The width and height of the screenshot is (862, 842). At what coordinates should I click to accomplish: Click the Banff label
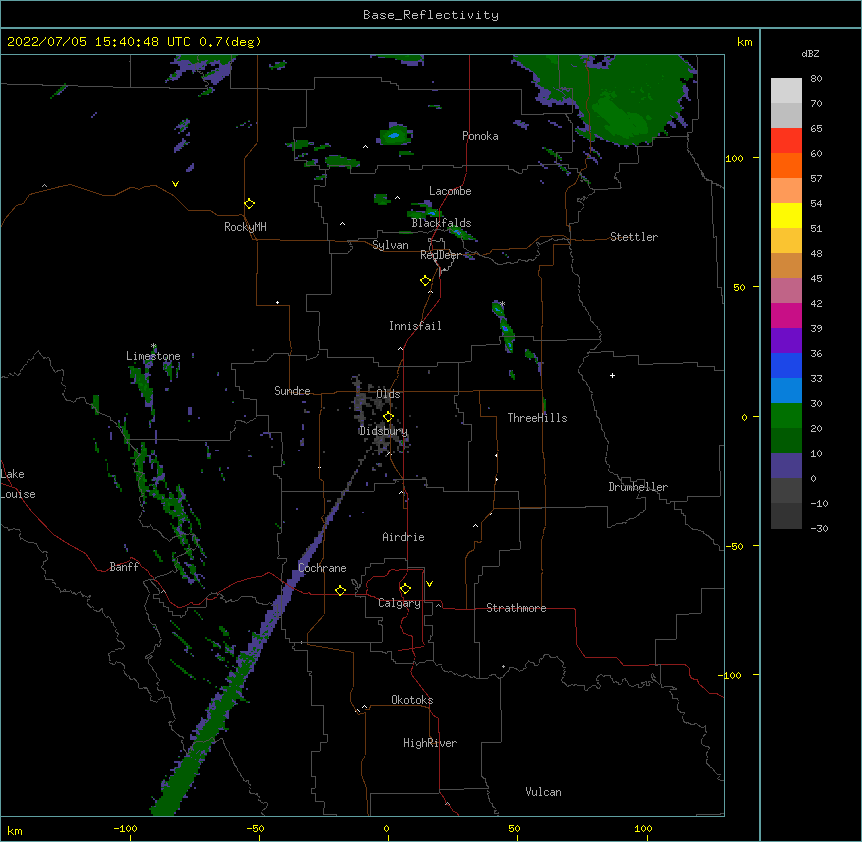coord(124,567)
